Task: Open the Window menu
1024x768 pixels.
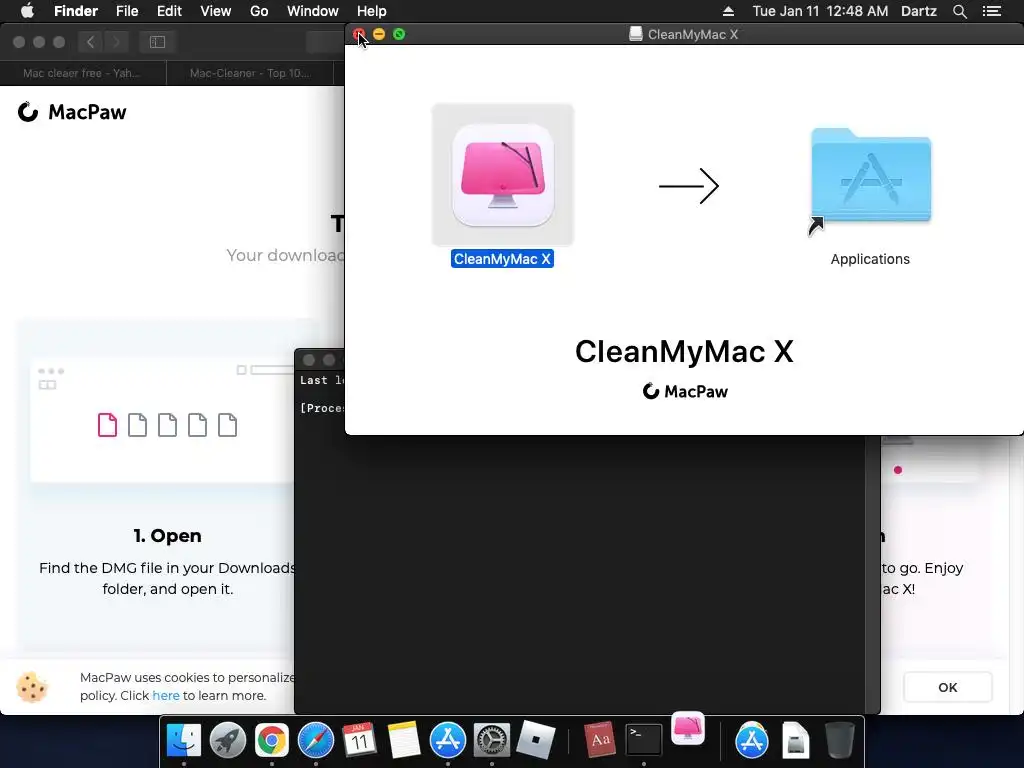Action: click(313, 11)
